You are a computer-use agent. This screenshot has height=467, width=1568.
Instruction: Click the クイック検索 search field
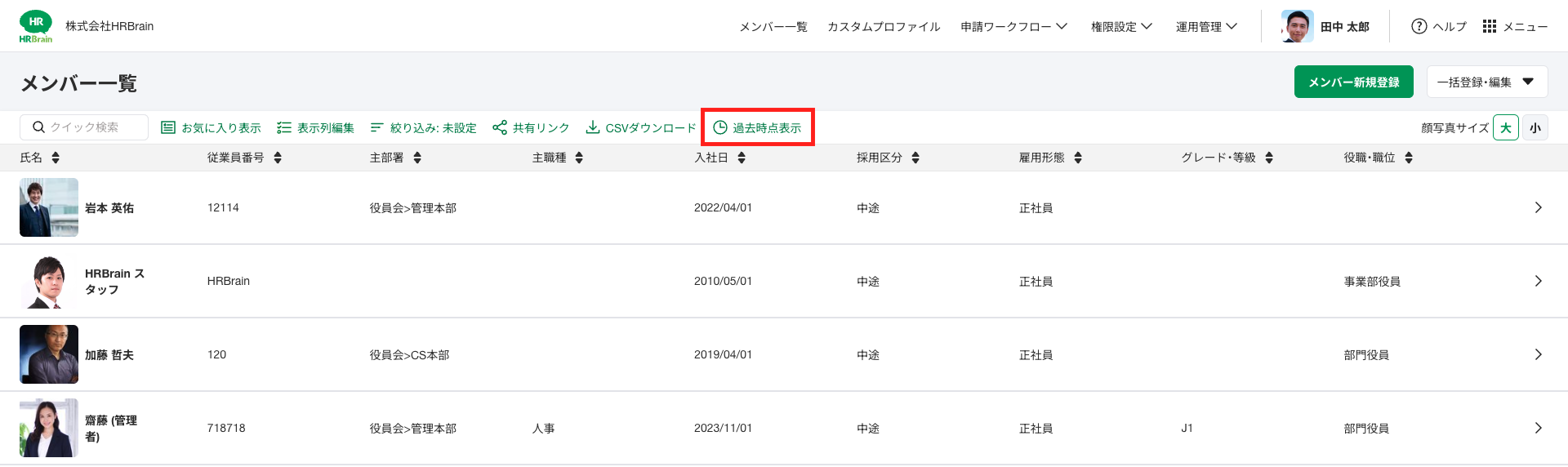pyautogui.click(x=84, y=127)
